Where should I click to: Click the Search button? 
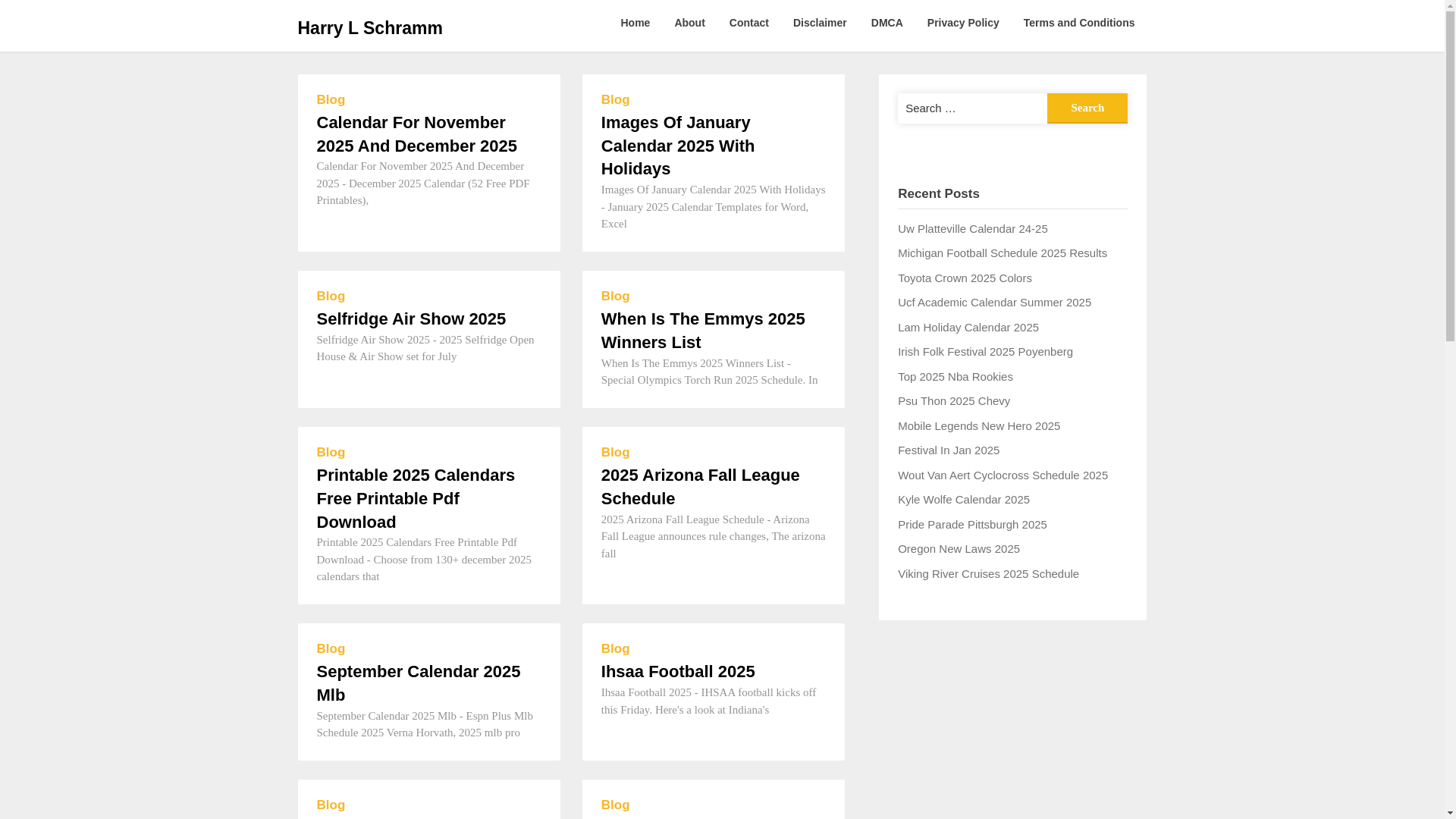coord(1087,108)
